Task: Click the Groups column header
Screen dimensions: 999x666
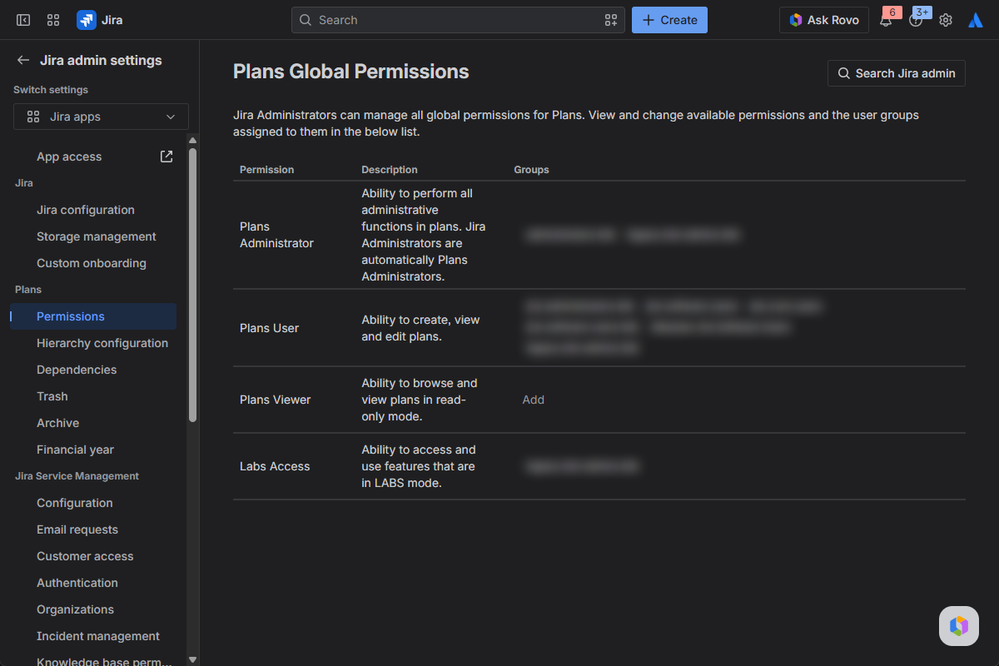Action: click(x=531, y=170)
